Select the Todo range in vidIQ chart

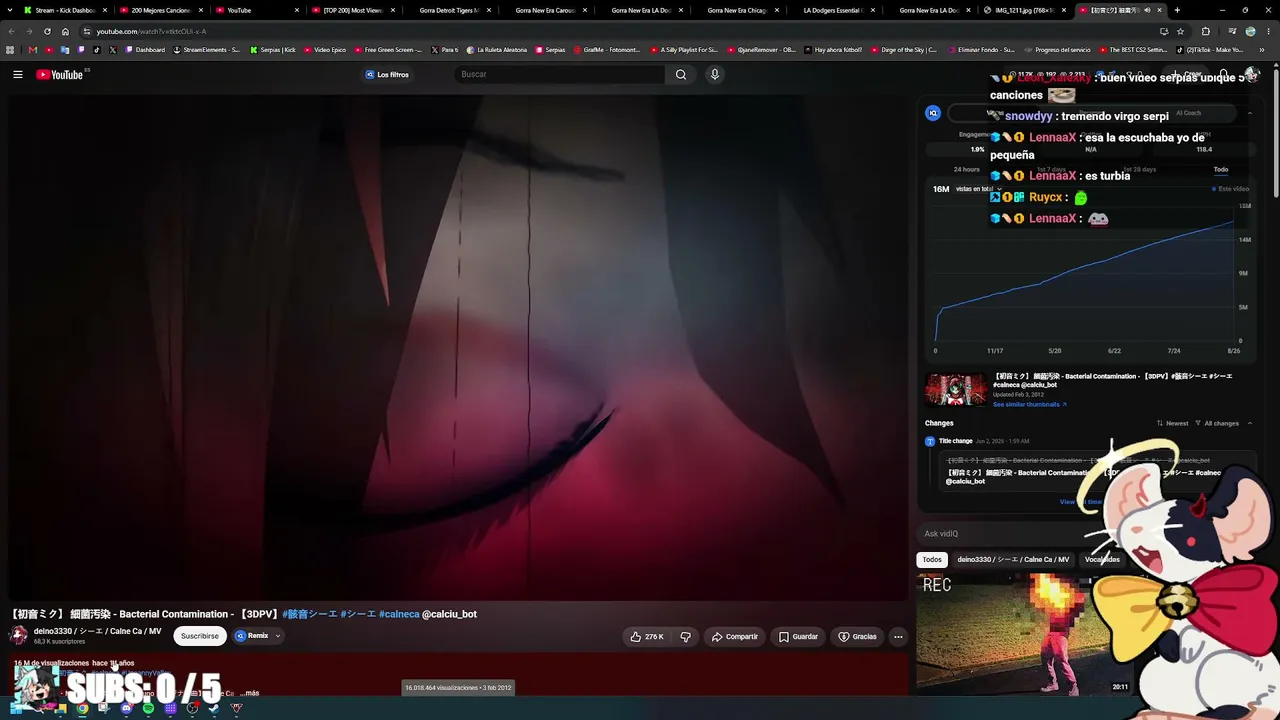[1221, 169]
